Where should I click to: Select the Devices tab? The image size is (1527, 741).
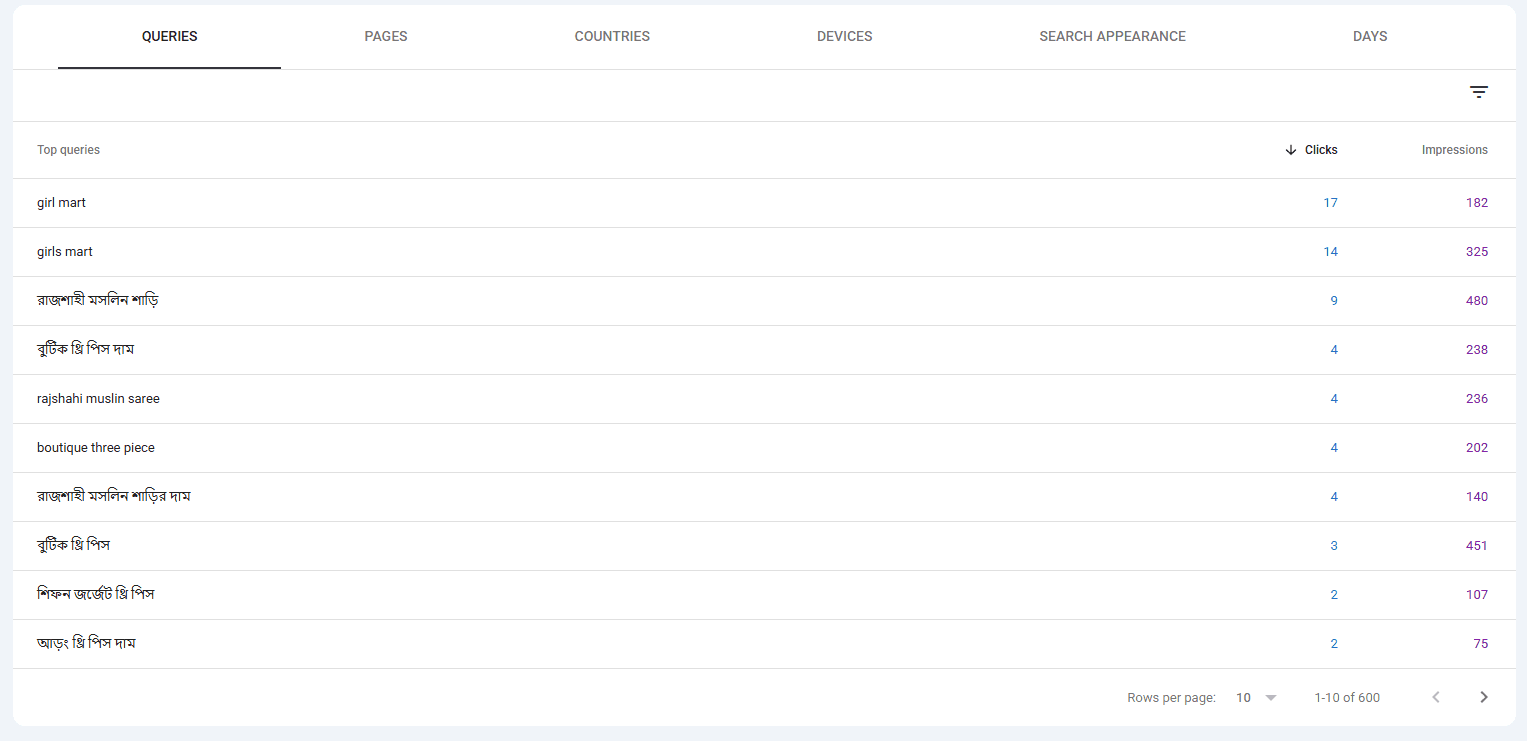[x=845, y=37]
